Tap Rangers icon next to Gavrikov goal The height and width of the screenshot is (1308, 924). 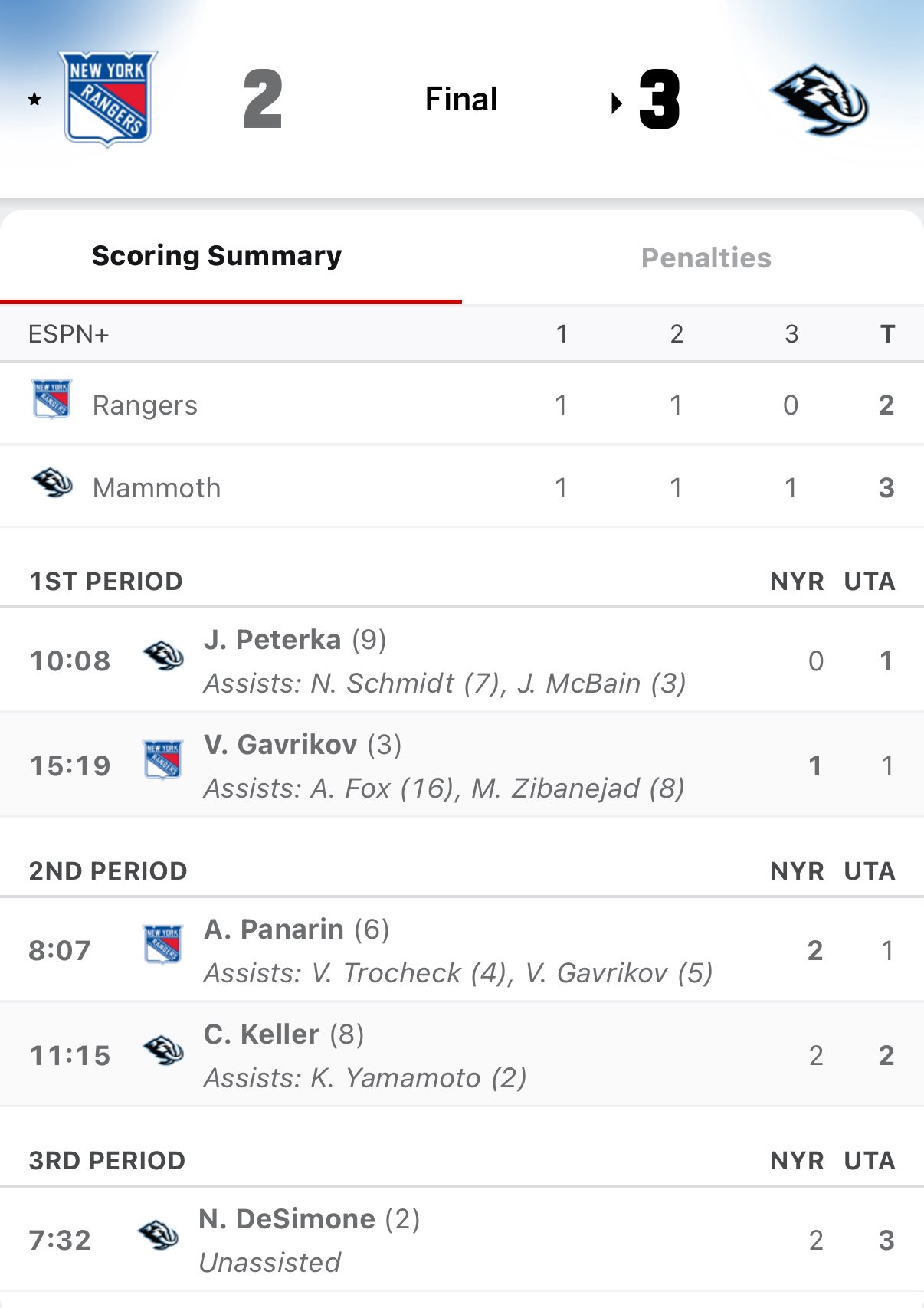163,760
